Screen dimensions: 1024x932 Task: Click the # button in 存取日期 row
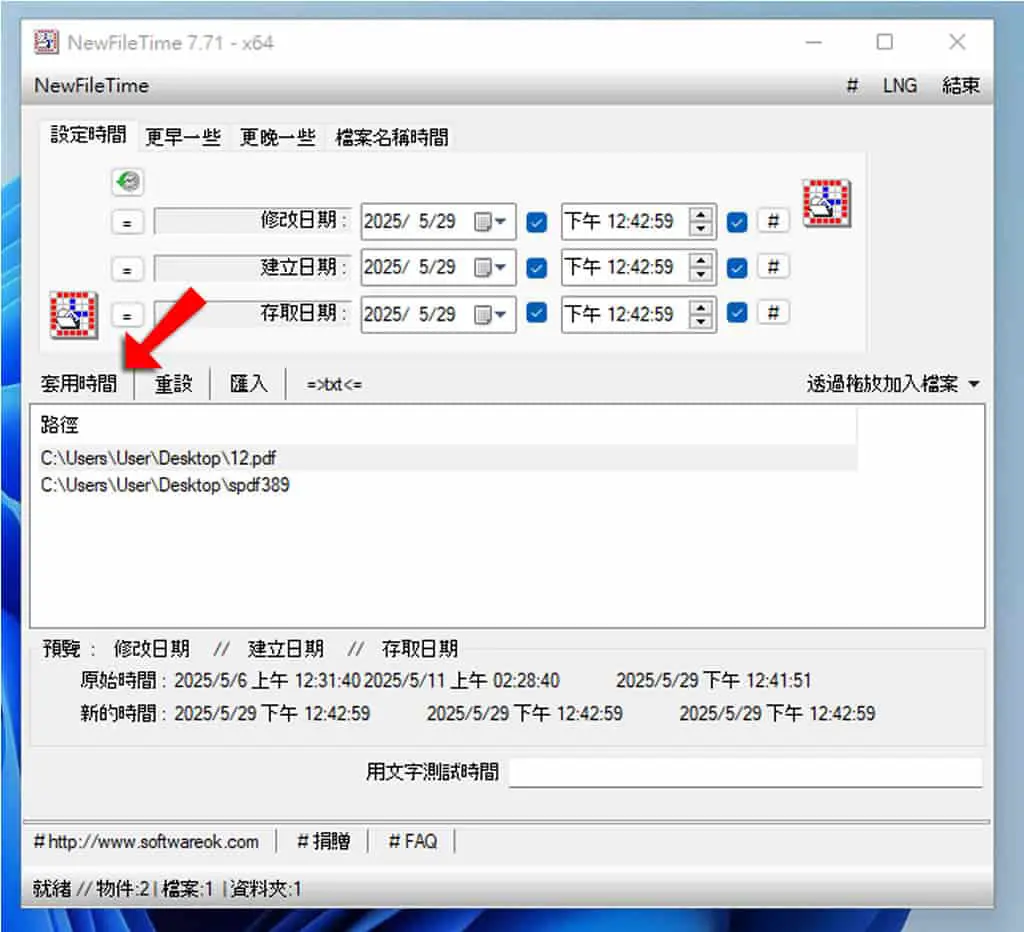773,313
